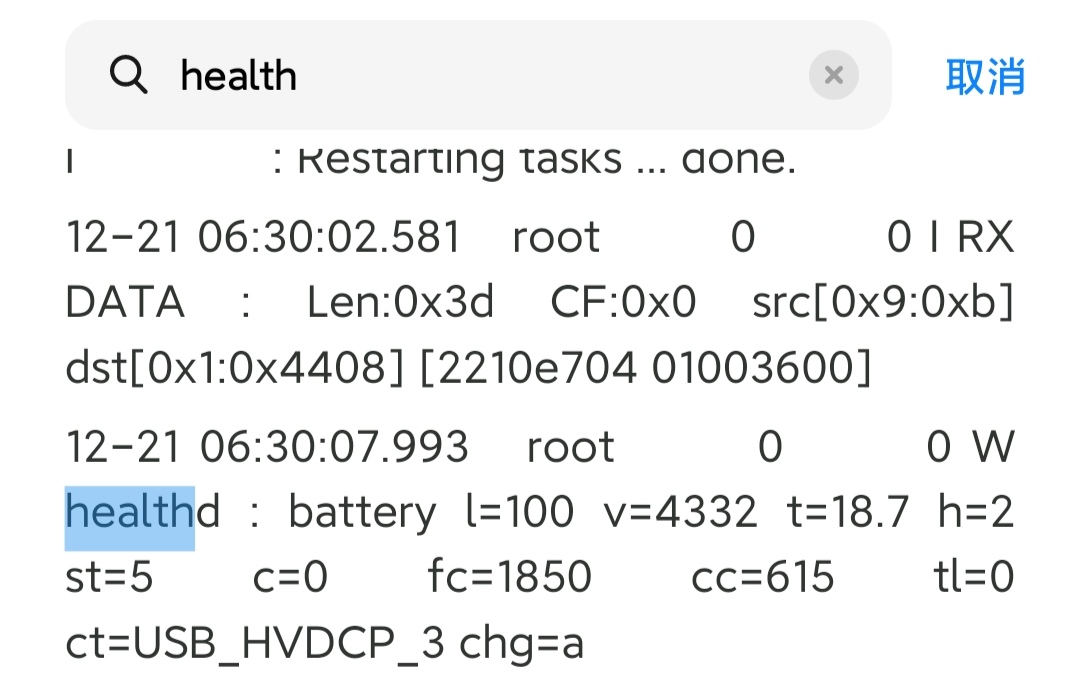This screenshot has width=1080, height=684.
Task: Tap the 'fc=1850' value
Action: click(510, 576)
